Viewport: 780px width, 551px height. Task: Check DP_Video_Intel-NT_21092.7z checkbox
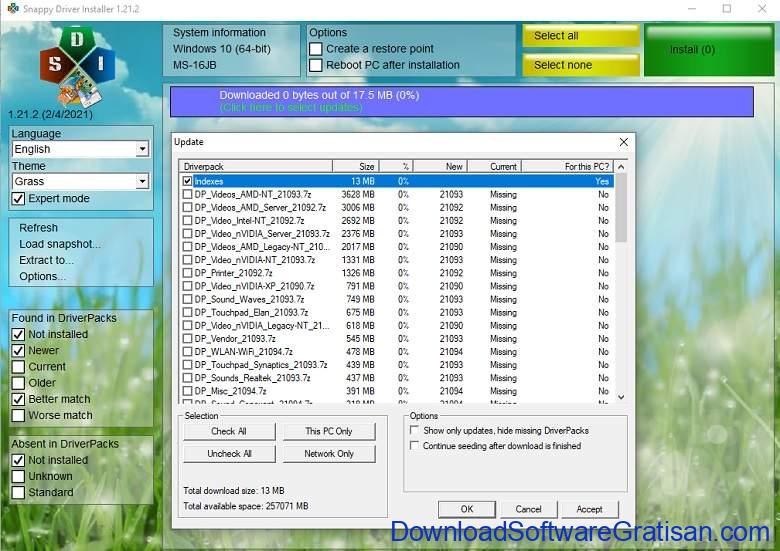(x=188, y=220)
